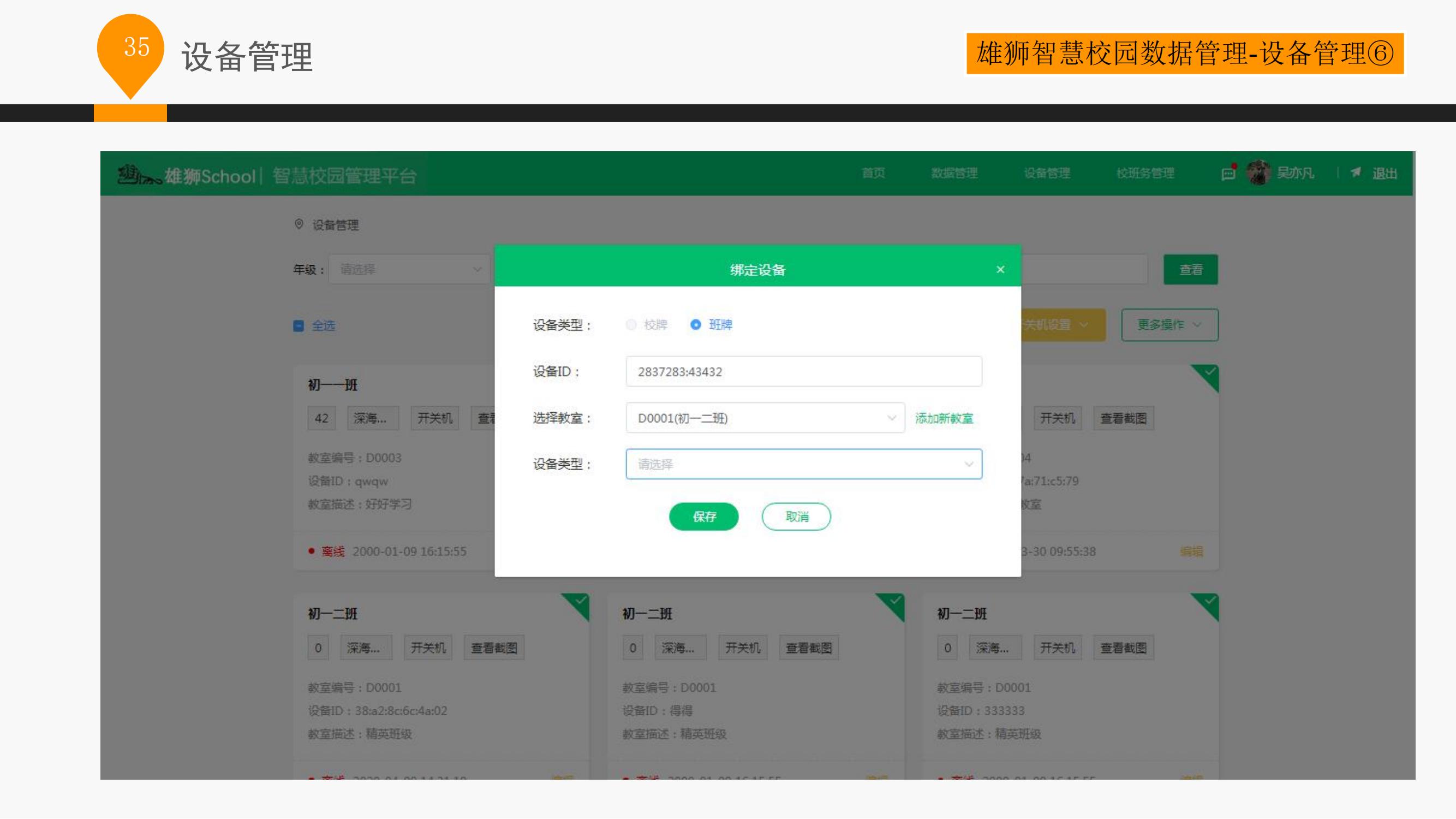The width and height of the screenshot is (1456, 819).
Task: Open the 设备类型 请选择 dropdown
Action: pyautogui.click(x=804, y=464)
